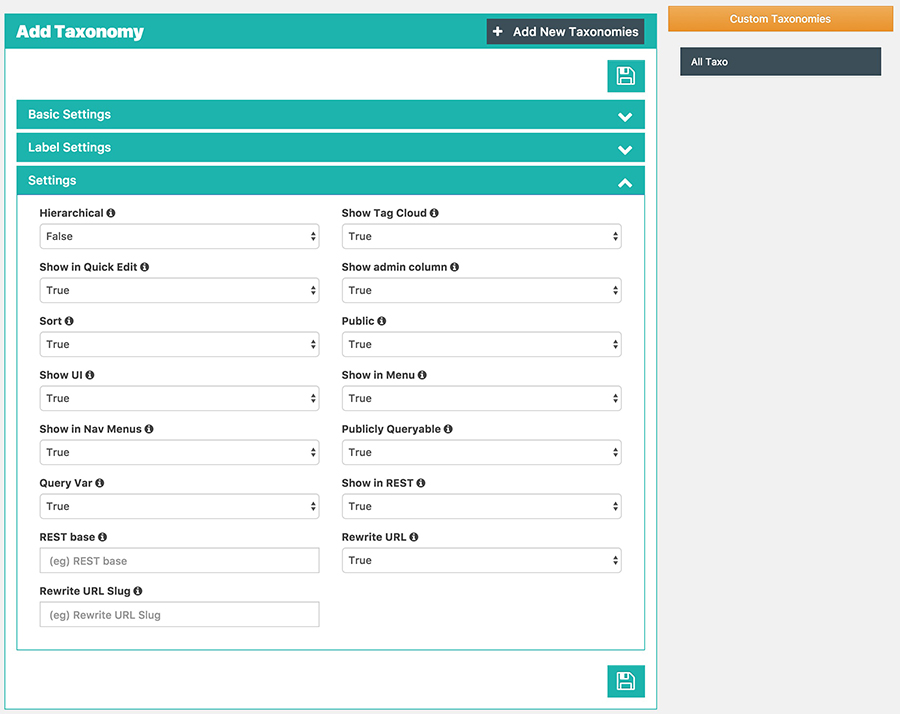Click info icon next to Public
Image resolution: width=900 pixels, height=714 pixels.
point(382,321)
